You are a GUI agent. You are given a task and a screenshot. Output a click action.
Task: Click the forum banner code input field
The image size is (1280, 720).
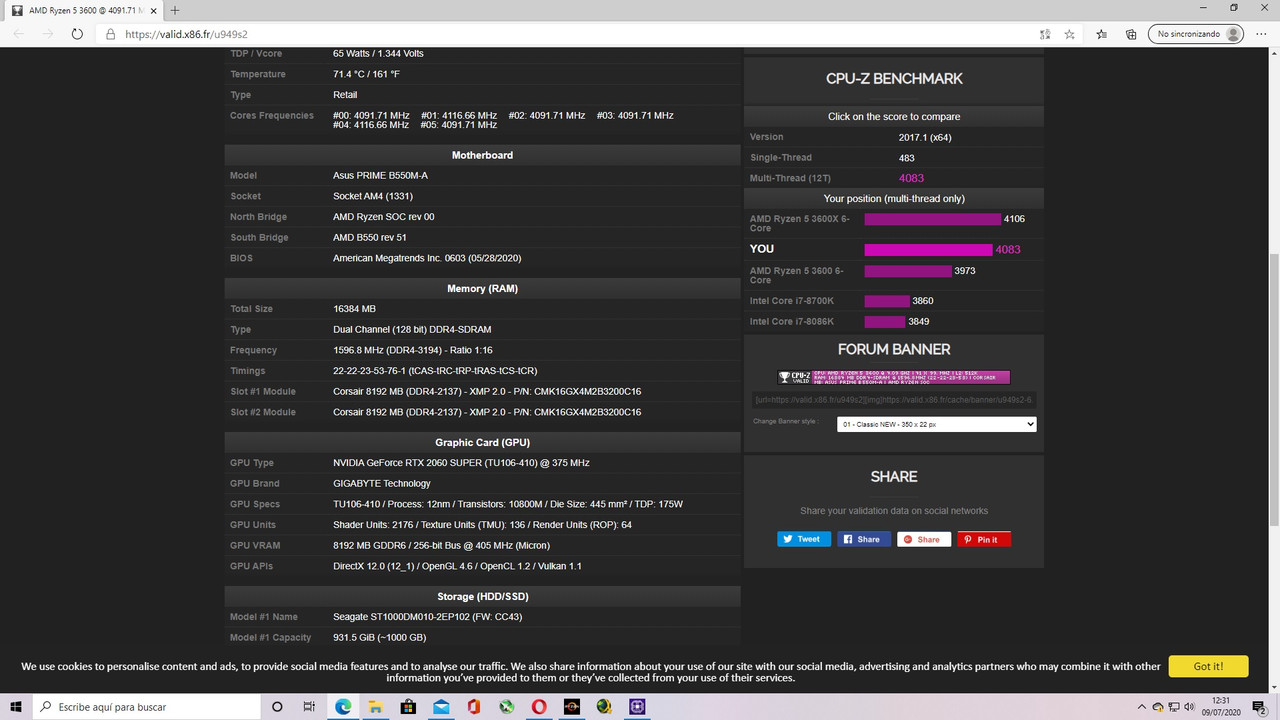[894, 399]
